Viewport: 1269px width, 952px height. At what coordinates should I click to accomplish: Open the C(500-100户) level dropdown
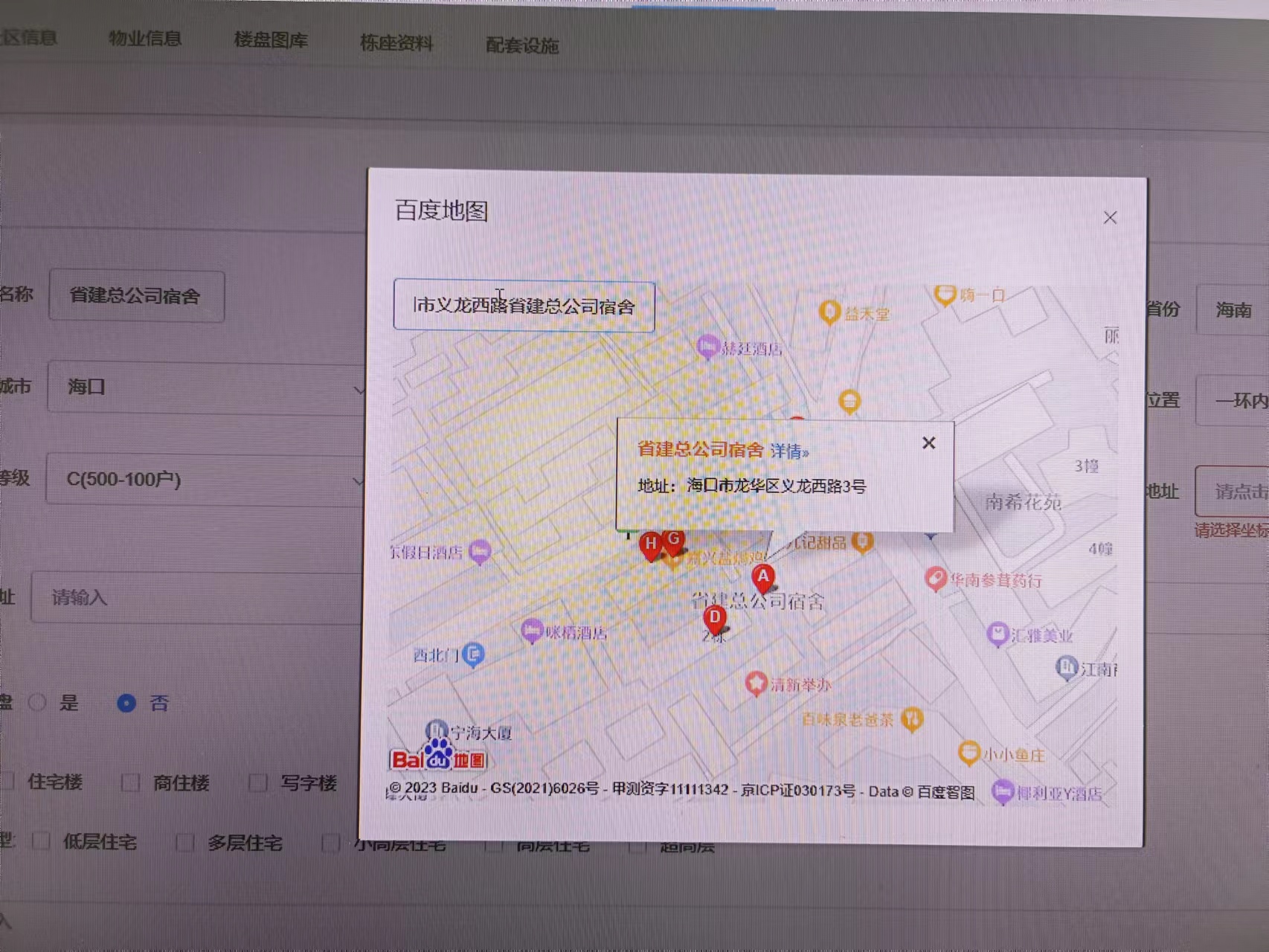click(205, 480)
